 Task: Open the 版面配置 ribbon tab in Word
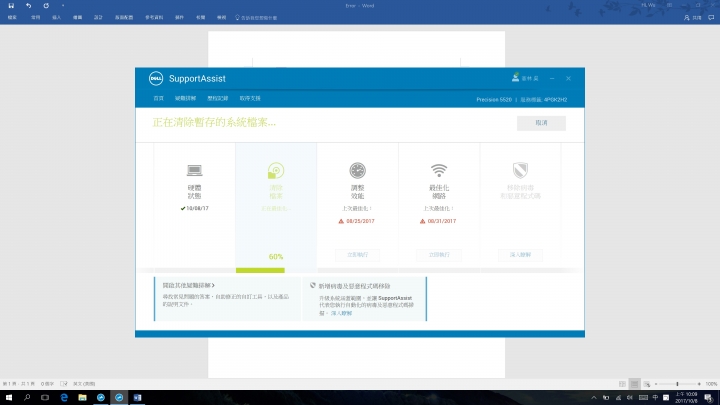pyautogui.click(x=124, y=17)
